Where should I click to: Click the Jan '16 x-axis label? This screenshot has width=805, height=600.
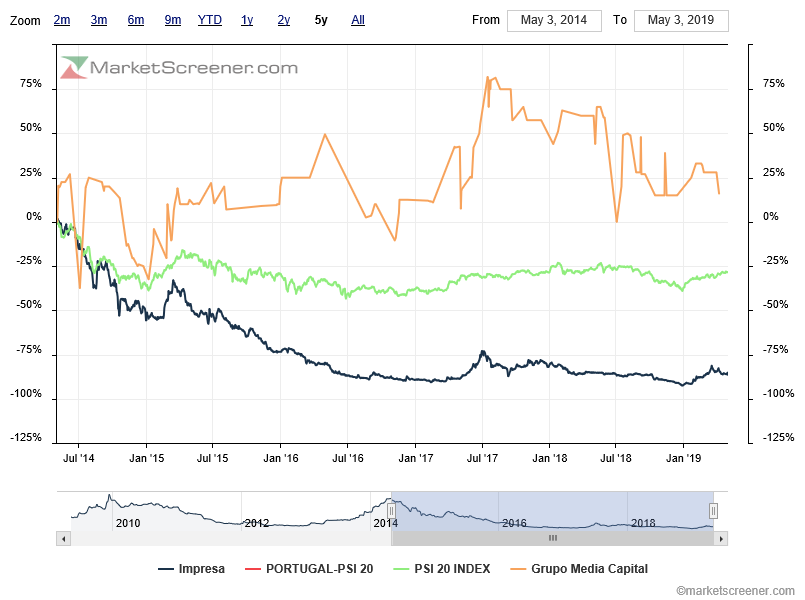(281, 458)
